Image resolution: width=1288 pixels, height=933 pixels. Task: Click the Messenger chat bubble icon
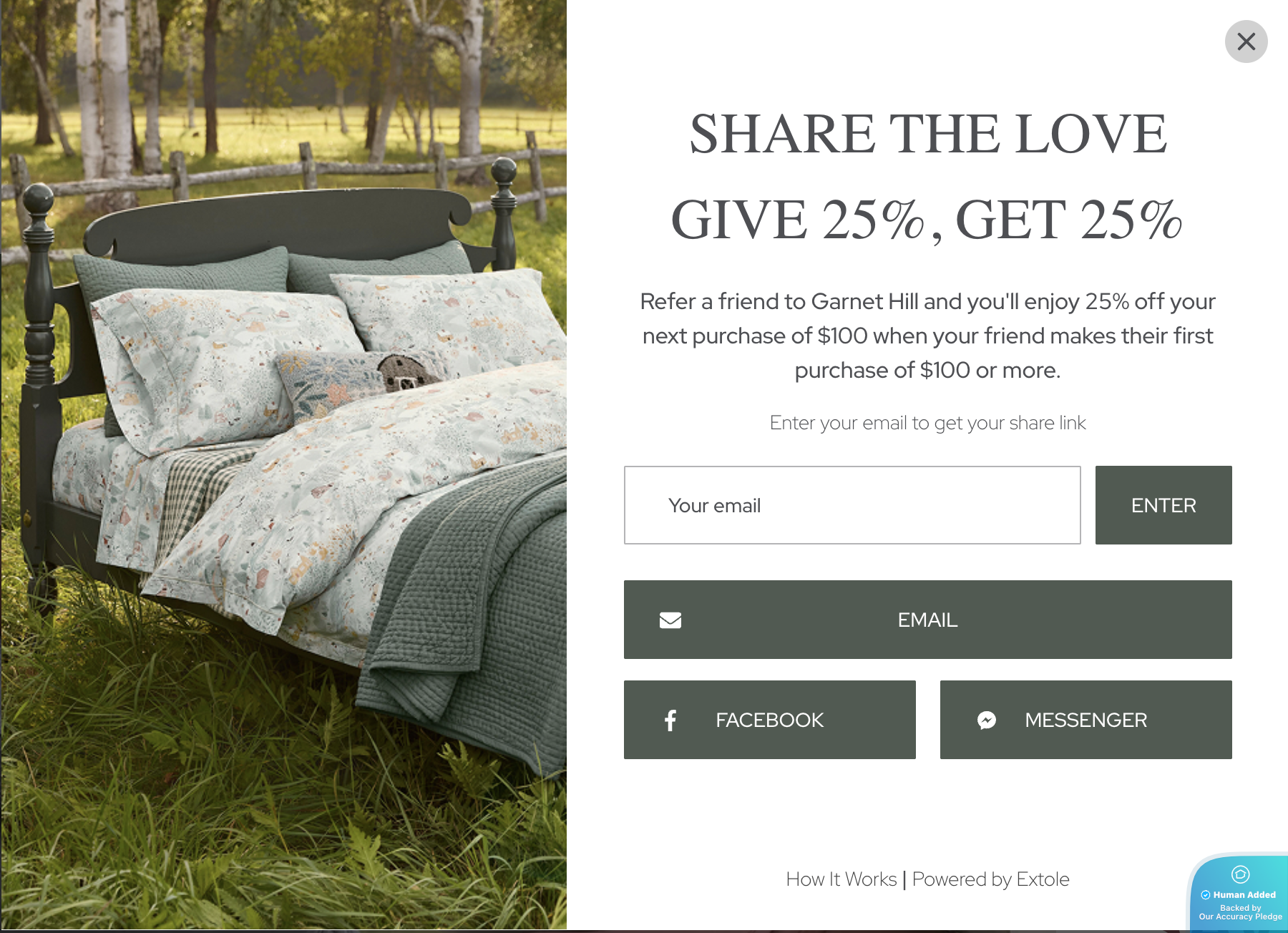tap(987, 720)
